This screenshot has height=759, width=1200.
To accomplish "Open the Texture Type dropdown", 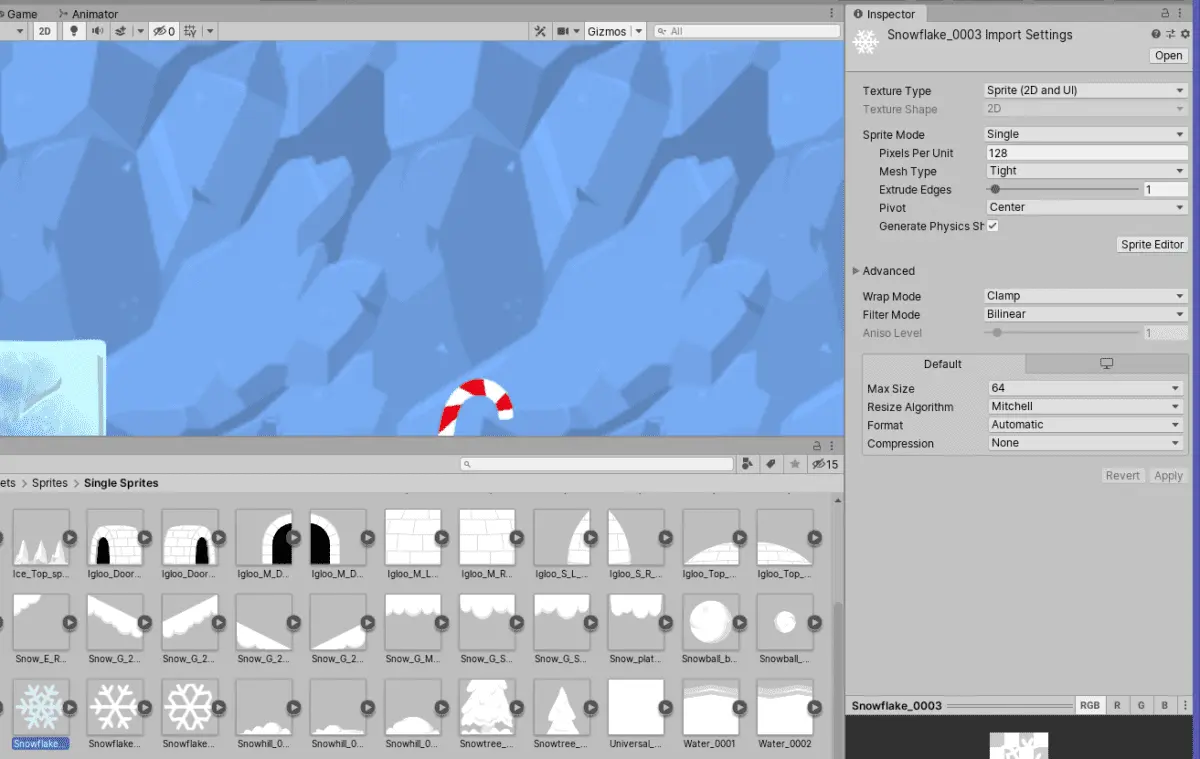I will tap(1084, 89).
